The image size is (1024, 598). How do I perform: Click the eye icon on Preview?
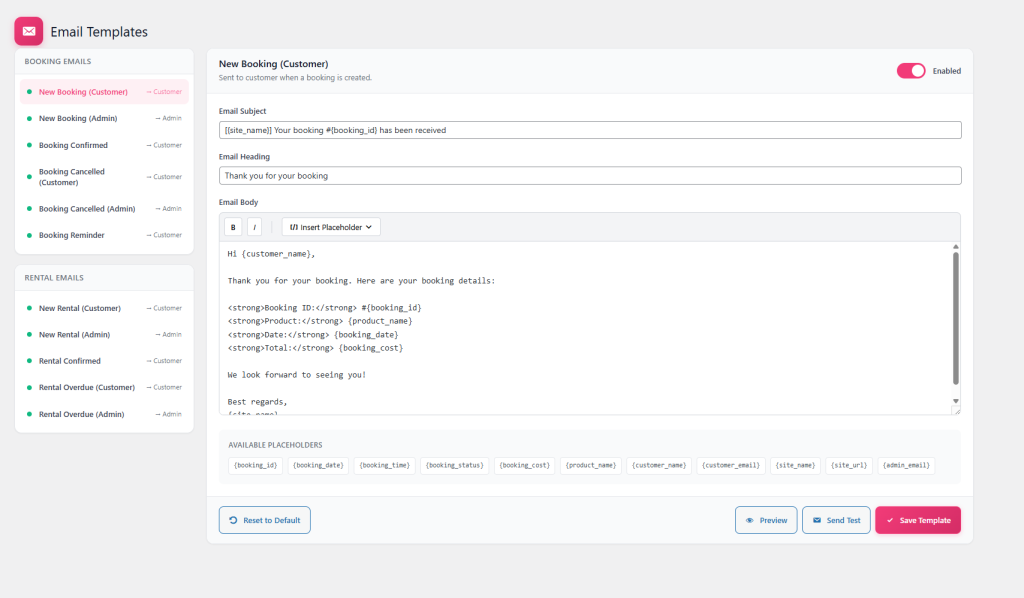[x=749, y=520]
